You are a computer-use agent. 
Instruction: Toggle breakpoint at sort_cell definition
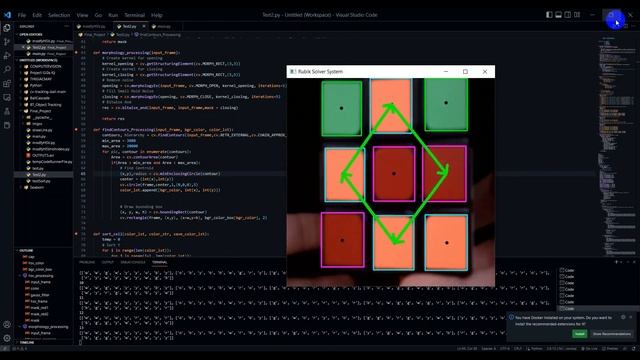click(76, 234)
